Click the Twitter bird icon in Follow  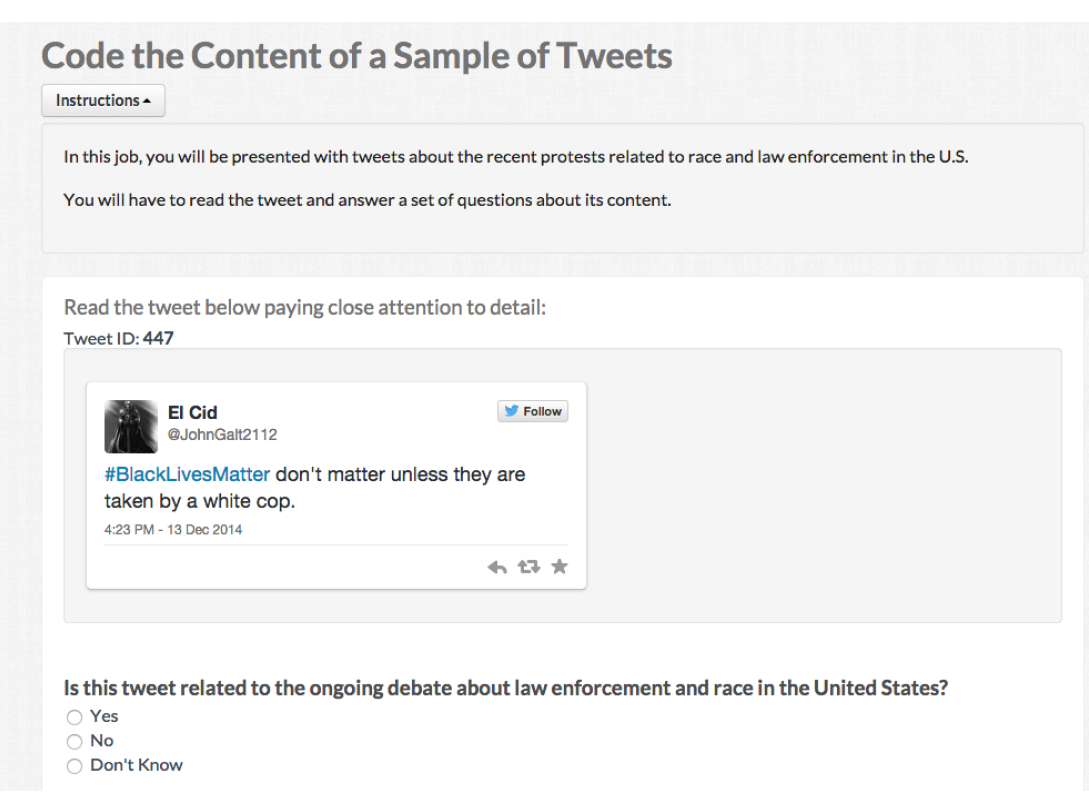pyautogui.click(x=511, y=412)
